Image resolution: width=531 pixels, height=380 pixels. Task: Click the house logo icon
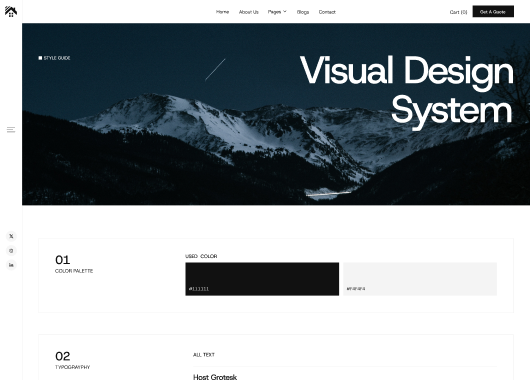coord(11,12)
